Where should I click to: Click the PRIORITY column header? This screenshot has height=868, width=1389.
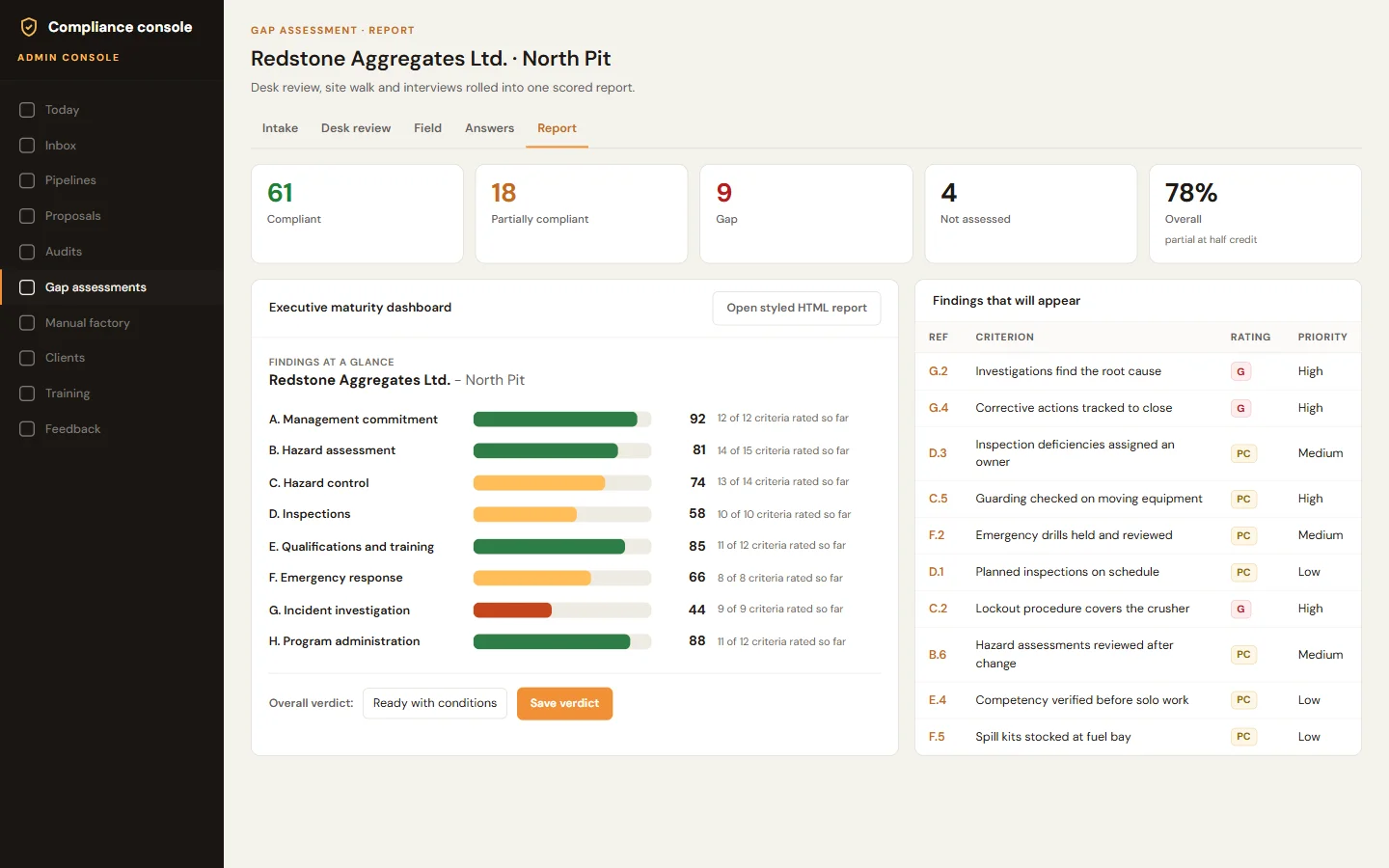click(1322, 338)
